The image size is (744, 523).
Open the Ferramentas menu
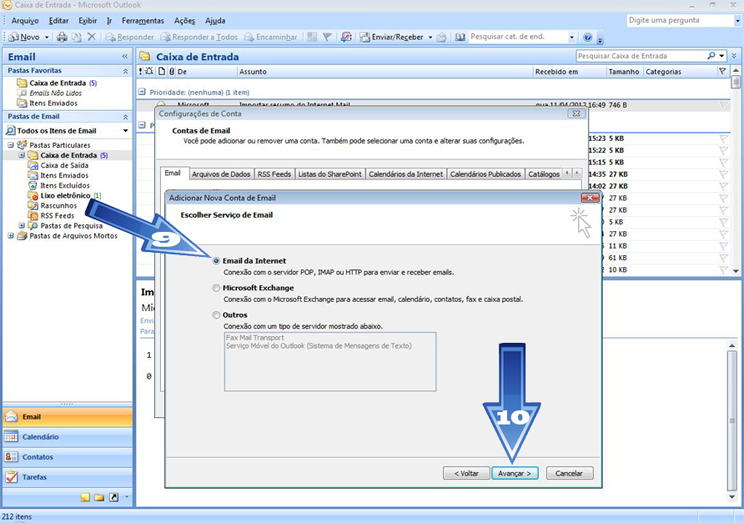click(x=143, y=21)
